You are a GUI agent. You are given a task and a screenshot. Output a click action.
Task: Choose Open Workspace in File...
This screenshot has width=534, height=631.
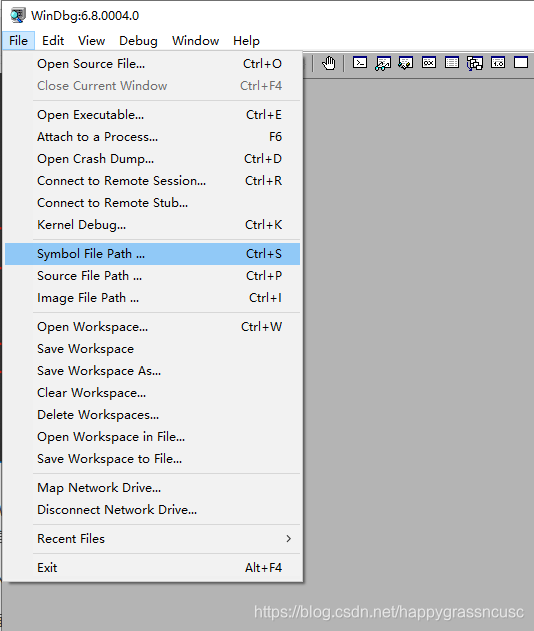[x=153, y=437]
